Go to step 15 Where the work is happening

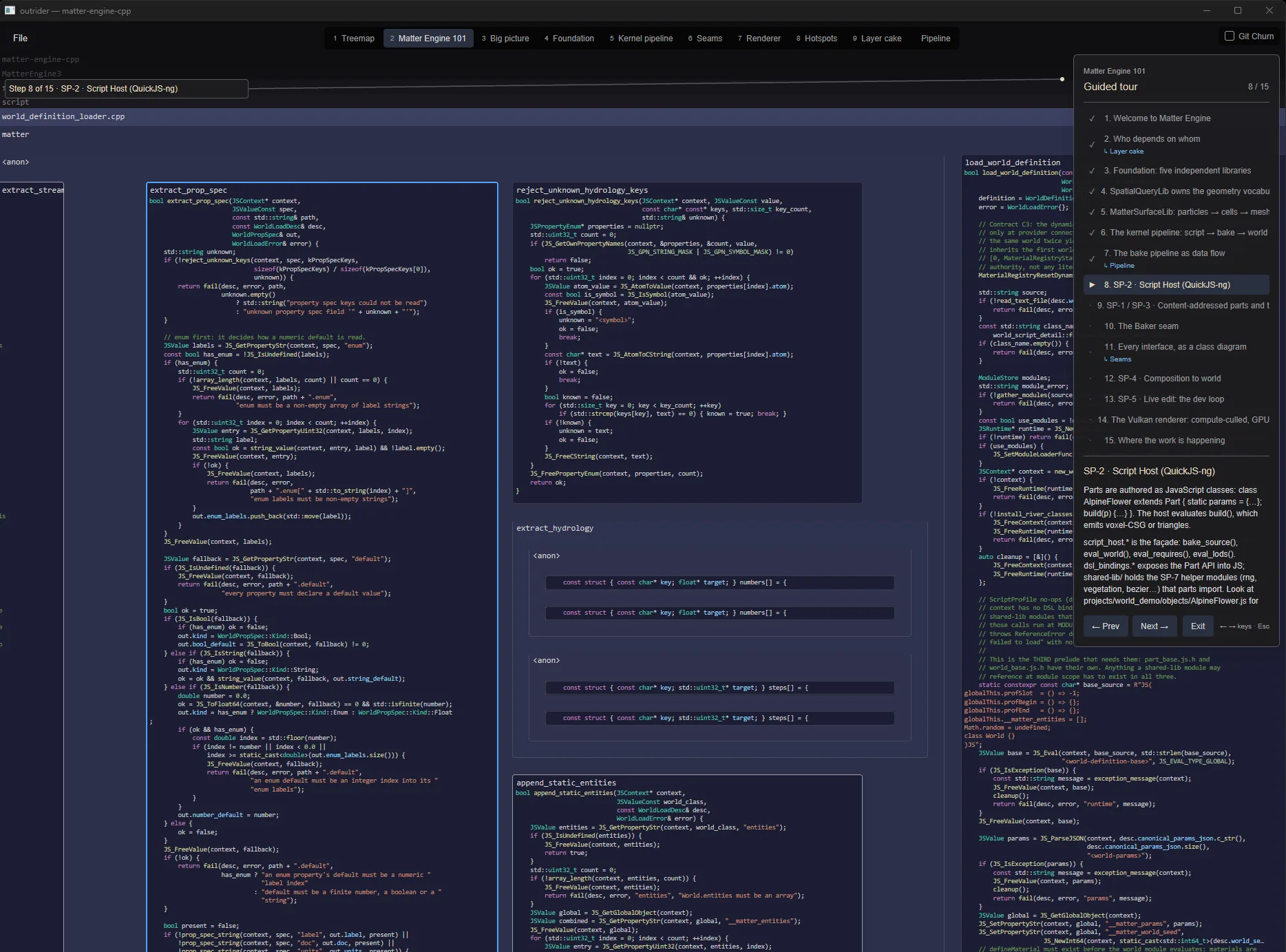click(x=1177, y=441)
